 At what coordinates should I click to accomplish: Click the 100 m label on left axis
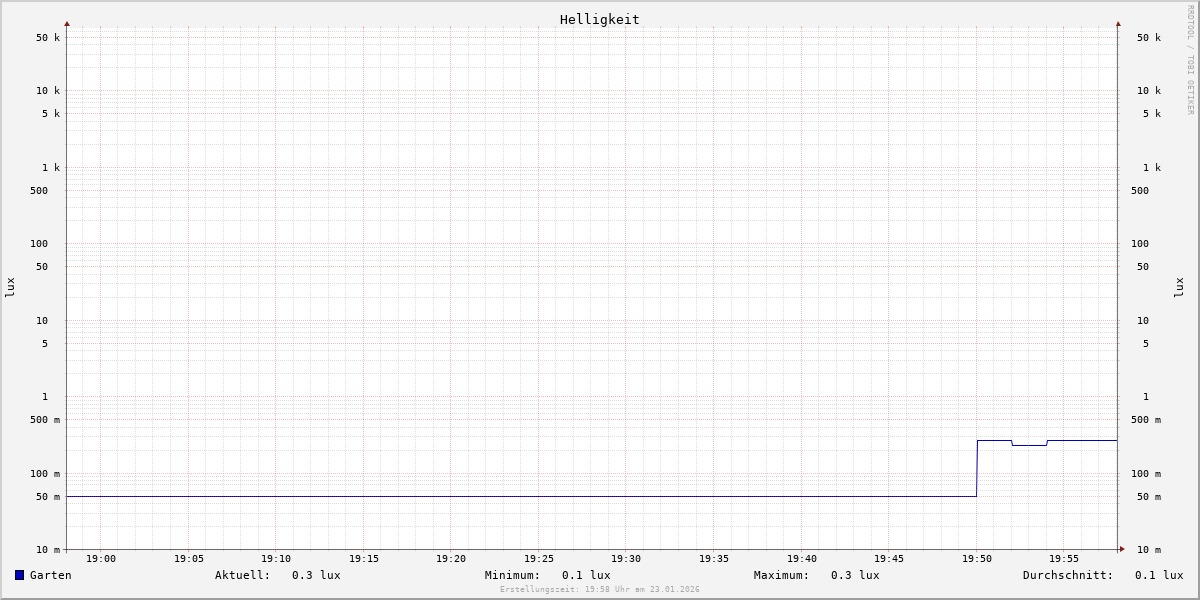click(x=45, y=474)
